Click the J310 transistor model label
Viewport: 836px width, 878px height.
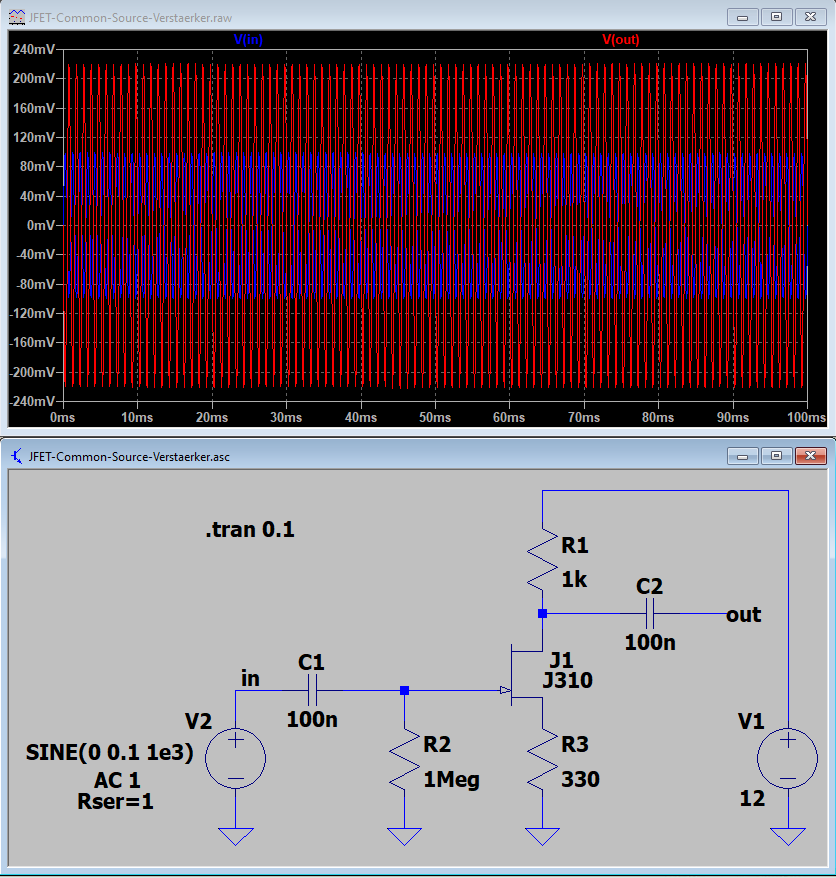[567, 680]
